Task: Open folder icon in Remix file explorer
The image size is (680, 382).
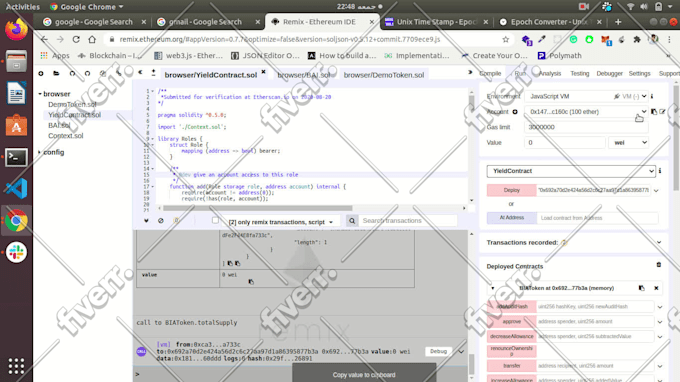Action: pos(56,73)
